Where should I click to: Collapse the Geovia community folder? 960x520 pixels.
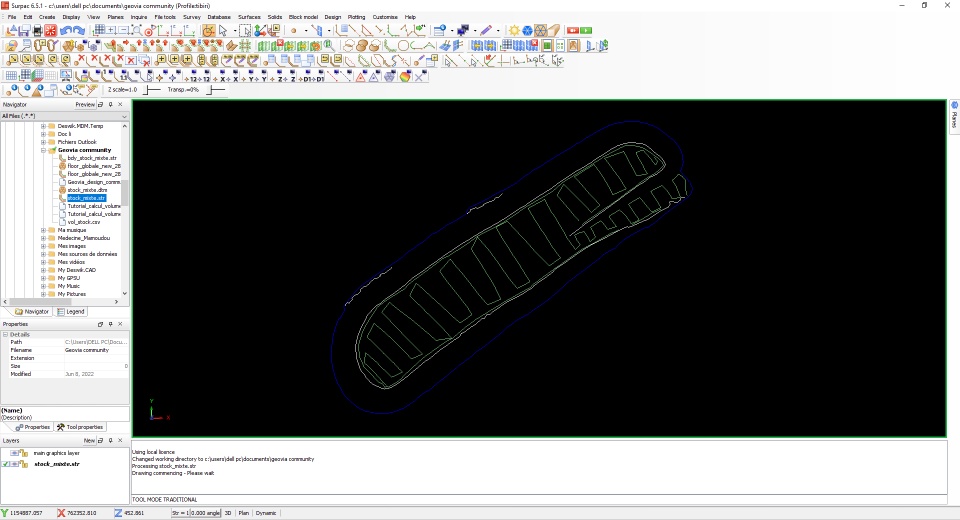(43, 150)
